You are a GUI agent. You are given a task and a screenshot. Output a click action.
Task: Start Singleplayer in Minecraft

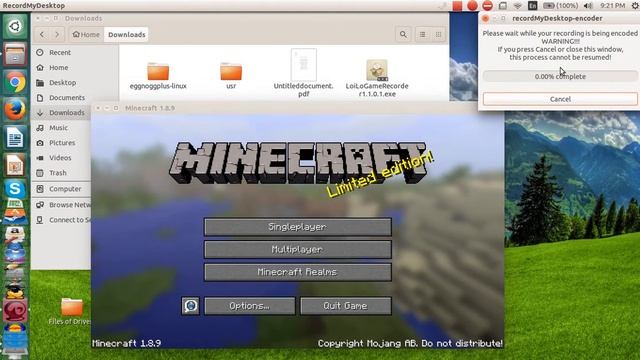[298, 227]
